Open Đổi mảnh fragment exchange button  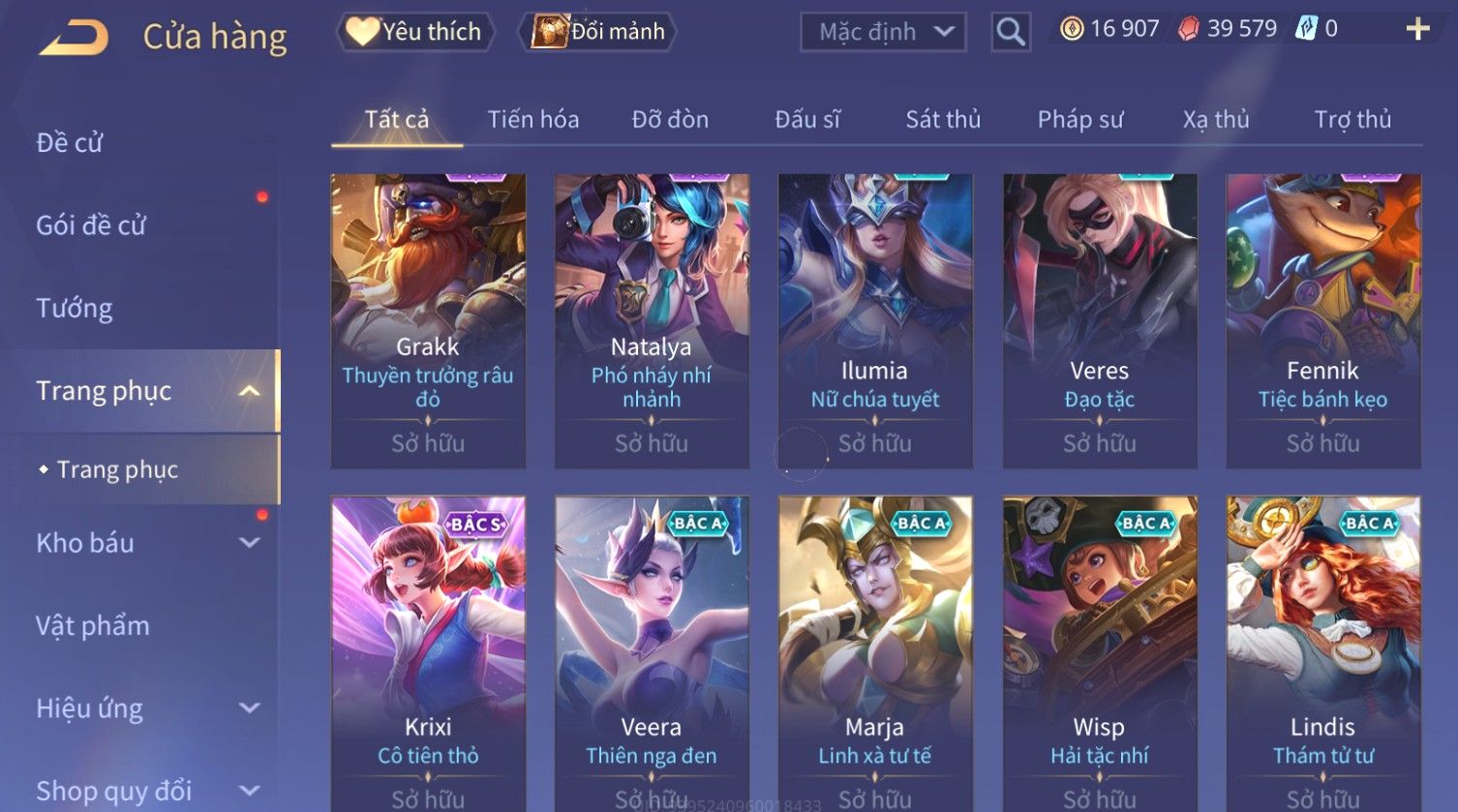coord(597,32)
